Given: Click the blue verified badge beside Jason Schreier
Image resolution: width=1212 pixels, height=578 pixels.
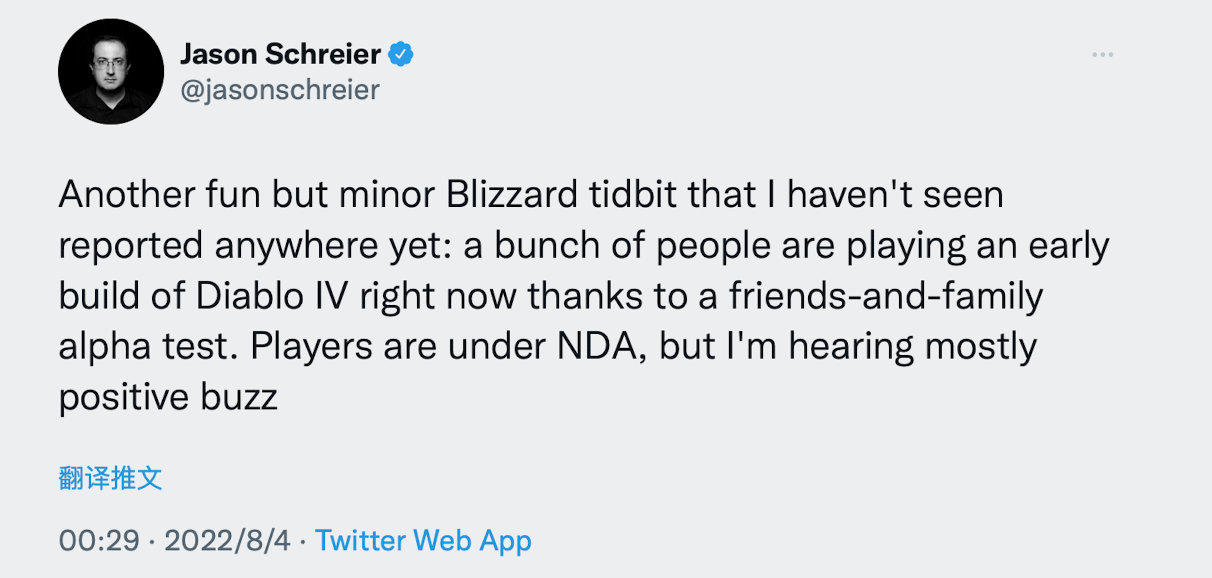Looking at the screenshot, I should point(401,54).
